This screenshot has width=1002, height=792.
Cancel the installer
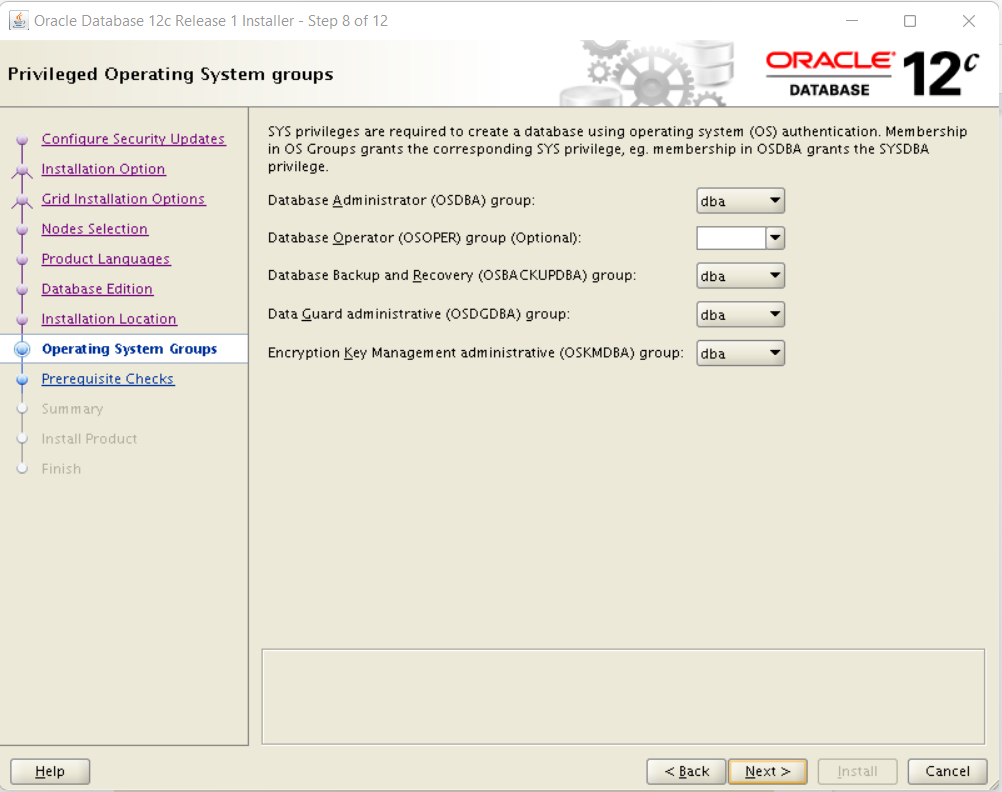947,772
